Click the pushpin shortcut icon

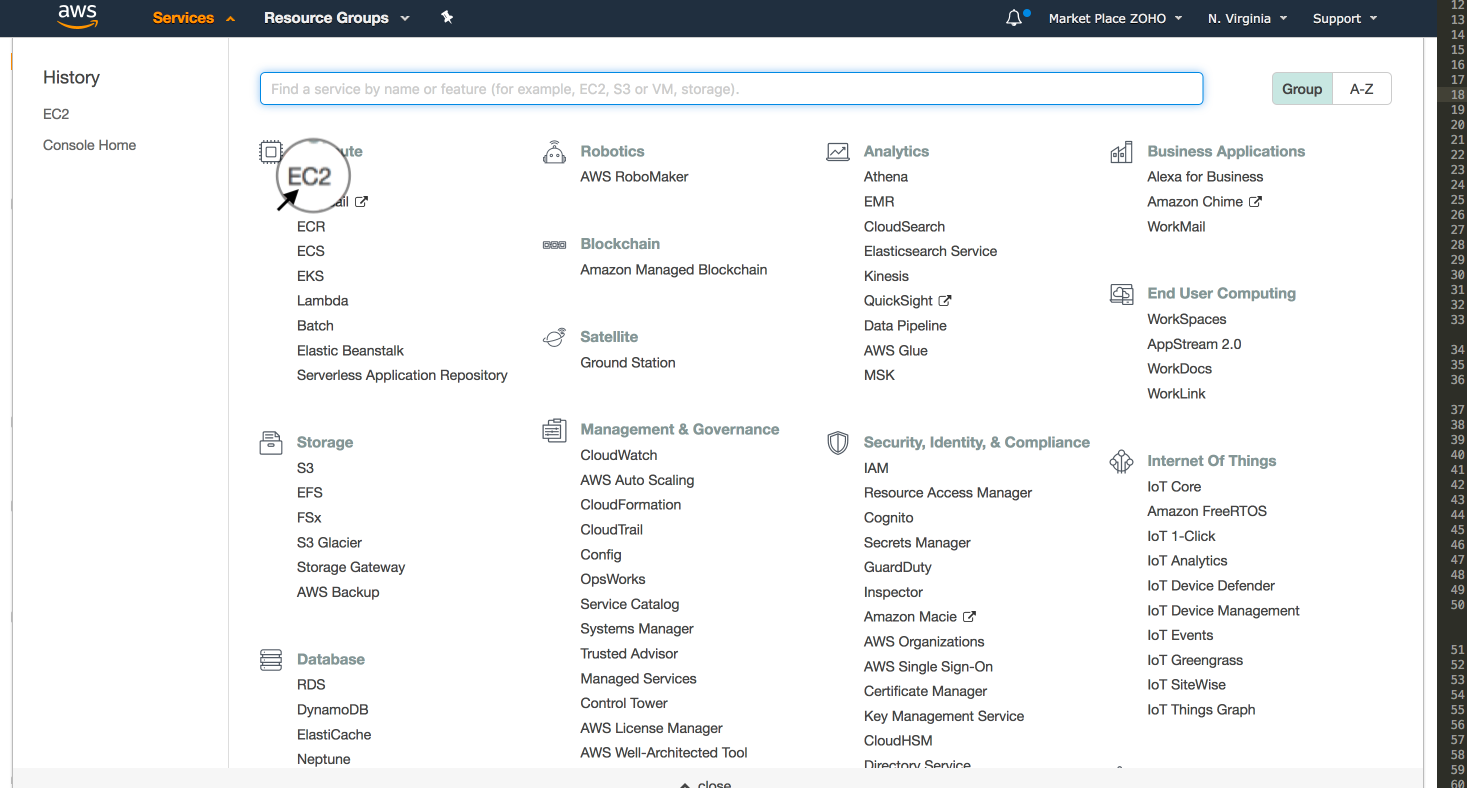click(447, 17)
